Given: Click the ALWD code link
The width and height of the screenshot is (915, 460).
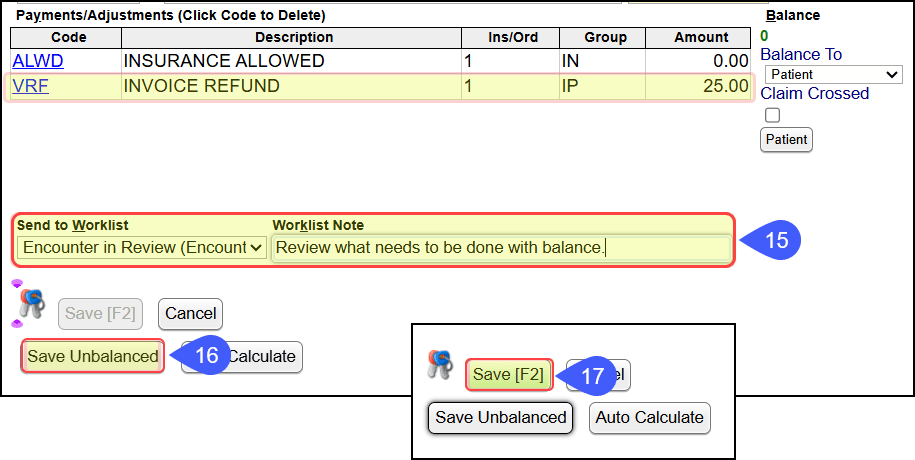Looking at the screenshot, I should 38,61.
